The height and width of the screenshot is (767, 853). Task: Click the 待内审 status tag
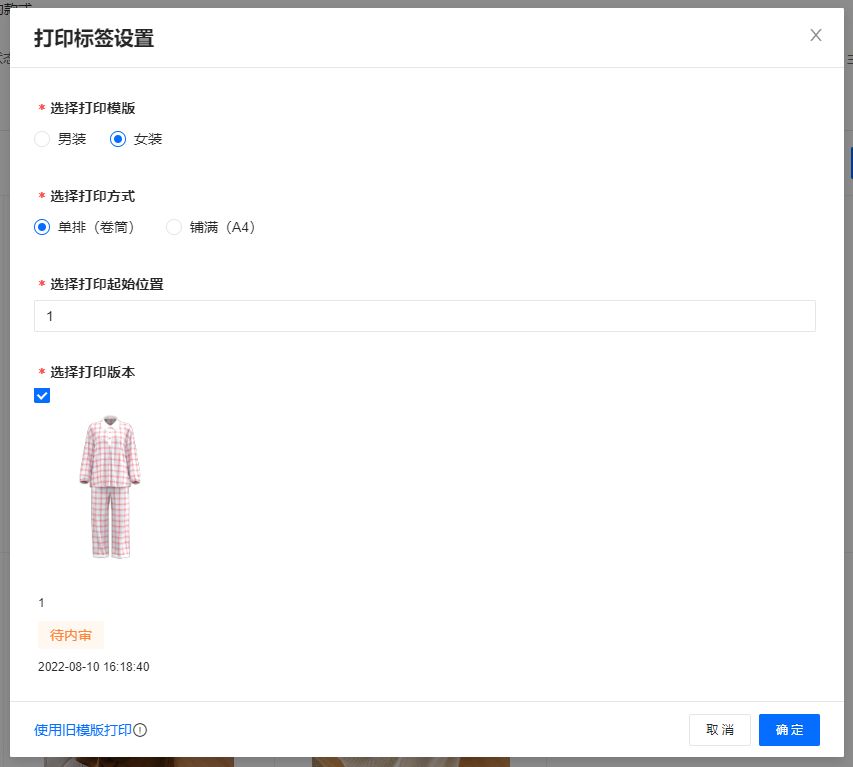click(x=71, y=636)
